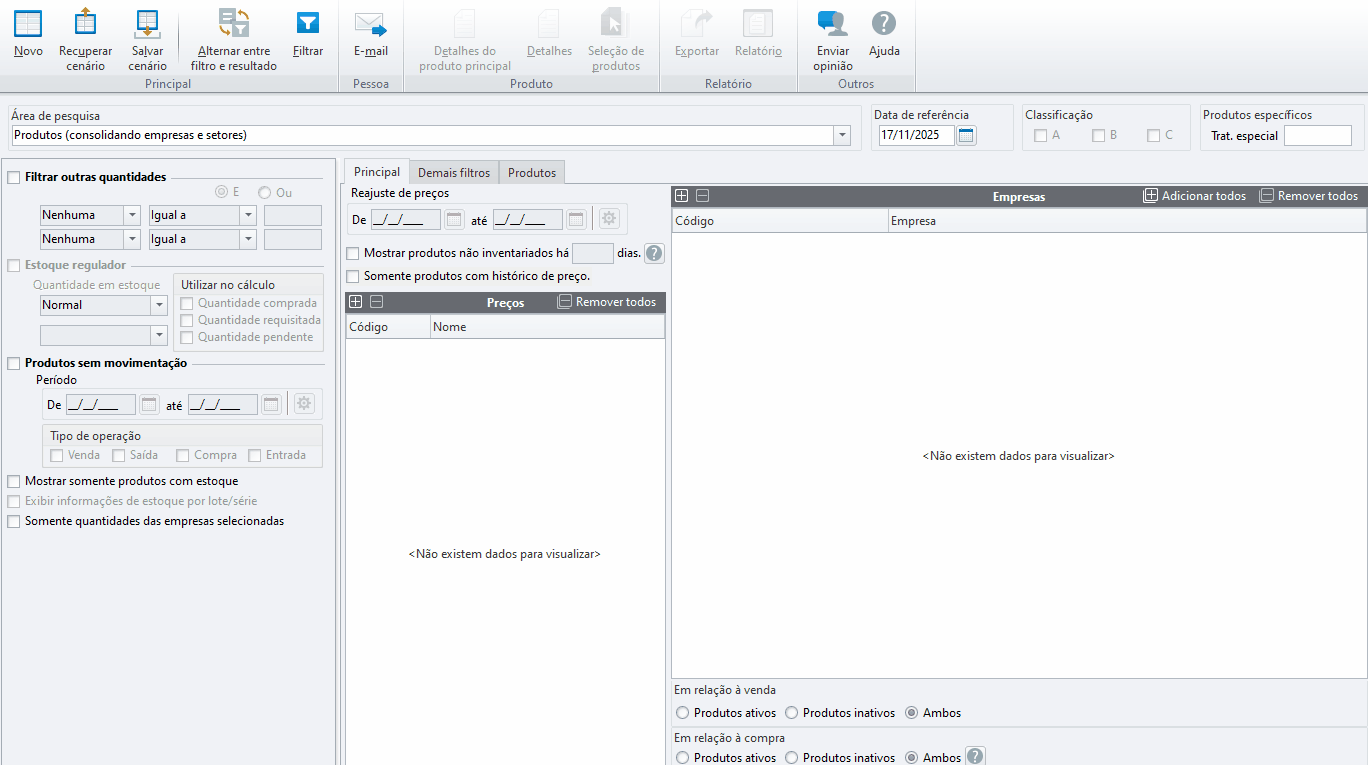The height and width of the screenshot is (765, 1368).
Task: Click the Trat. especial input field
Action: click(x=1317, y=136)
